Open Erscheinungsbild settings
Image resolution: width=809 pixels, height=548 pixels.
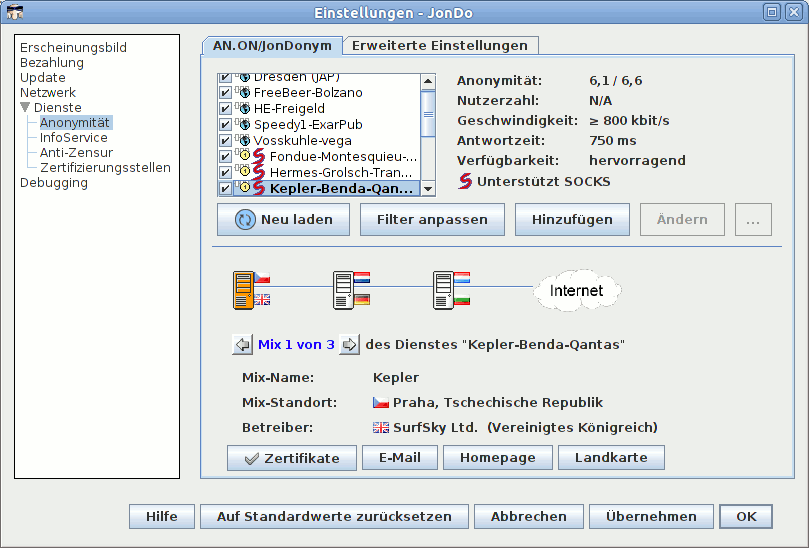click(x=73, y=47)
